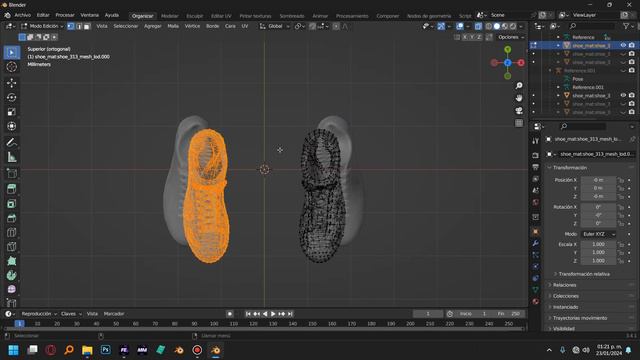
Task: Activate the Measure tool
Action: [x=11, y=157]
